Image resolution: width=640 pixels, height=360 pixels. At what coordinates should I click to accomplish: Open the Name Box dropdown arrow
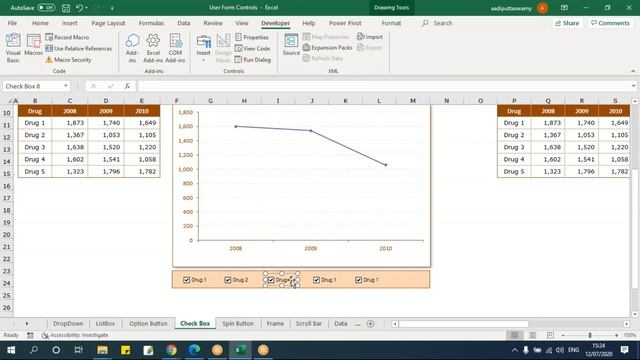(66, 86)
